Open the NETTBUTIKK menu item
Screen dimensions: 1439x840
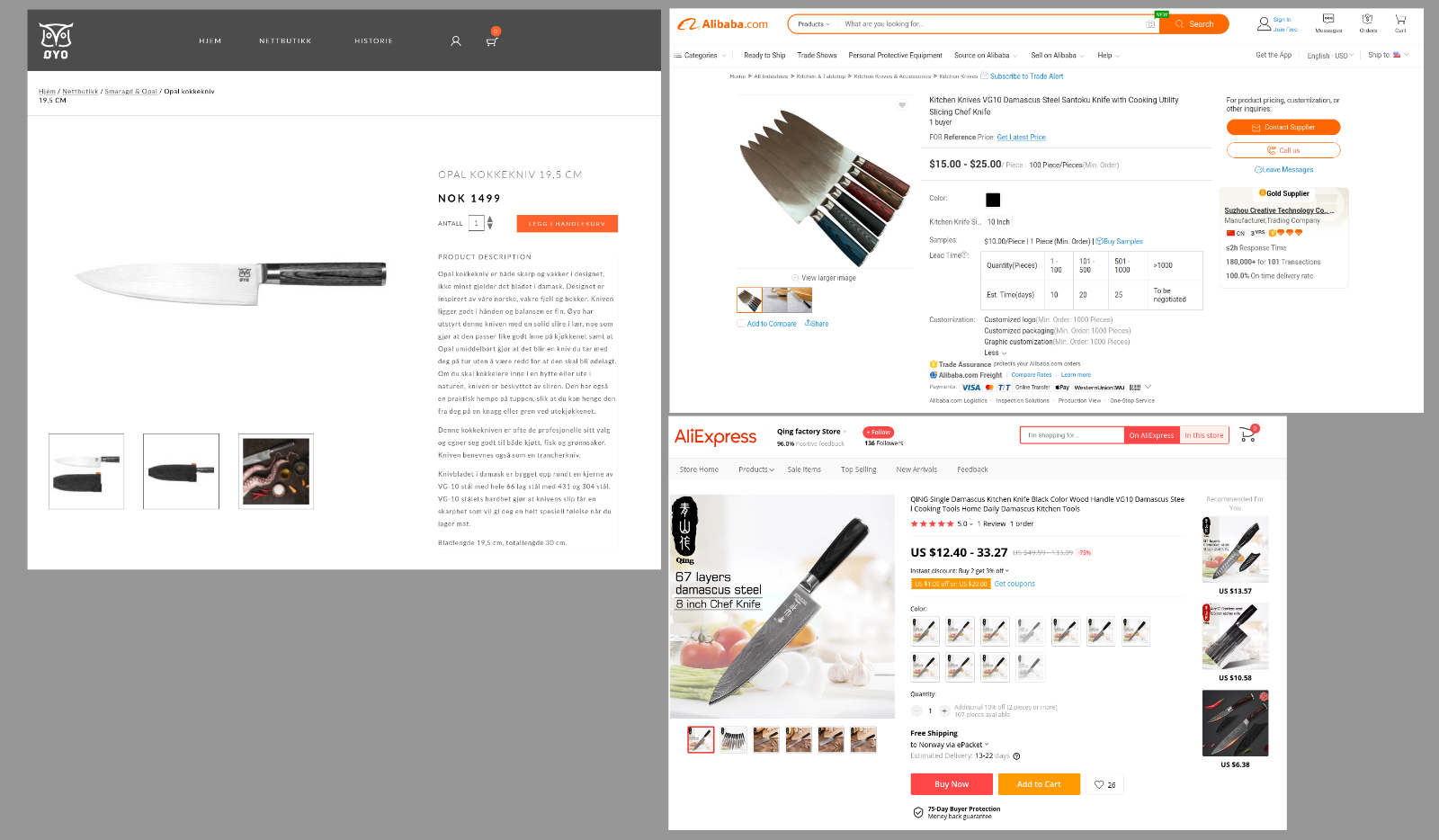click(285, 41)
